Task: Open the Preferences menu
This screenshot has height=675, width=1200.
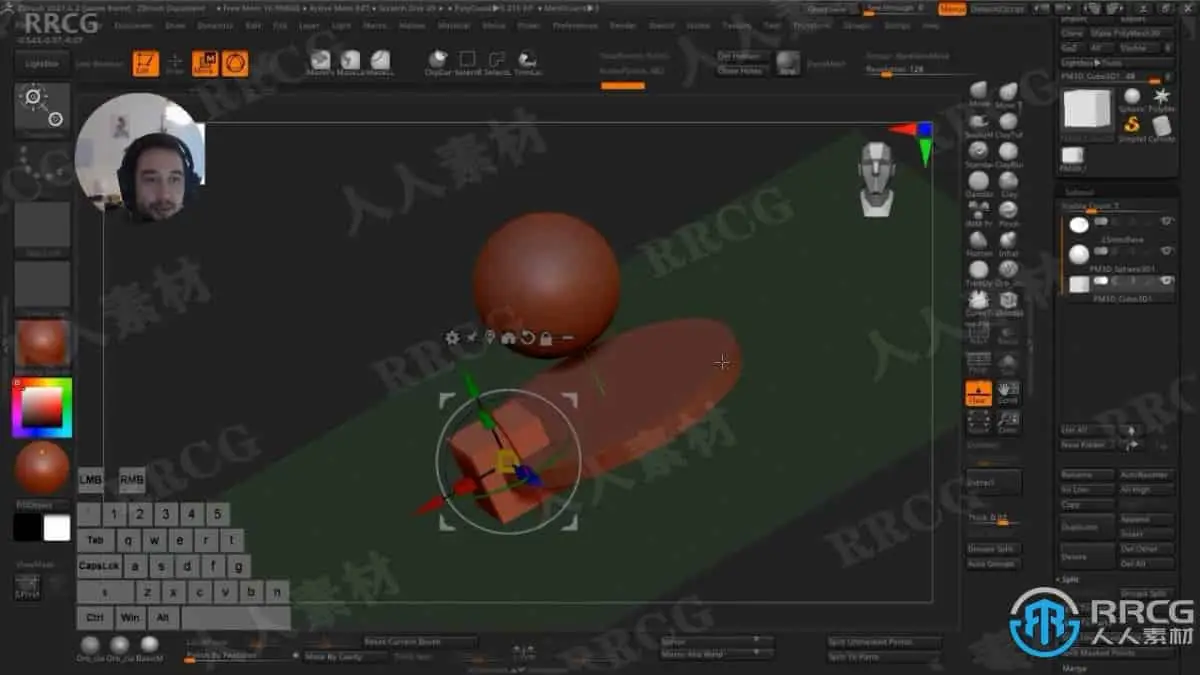Action: coord(575,25)
